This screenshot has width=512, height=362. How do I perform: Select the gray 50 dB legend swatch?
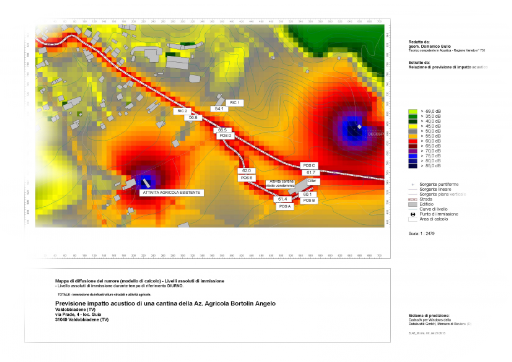pos(413,131)
